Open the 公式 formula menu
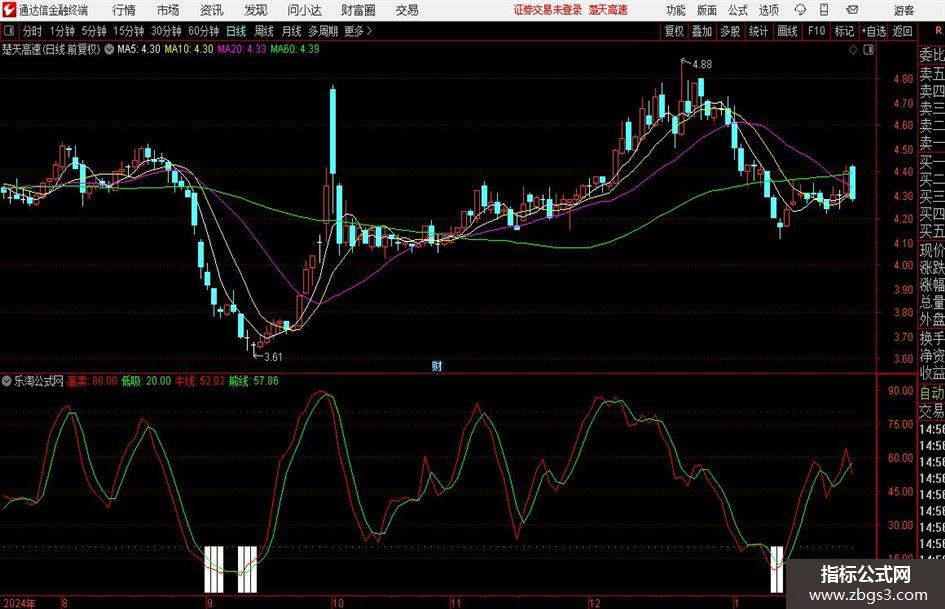 [738, 10]
